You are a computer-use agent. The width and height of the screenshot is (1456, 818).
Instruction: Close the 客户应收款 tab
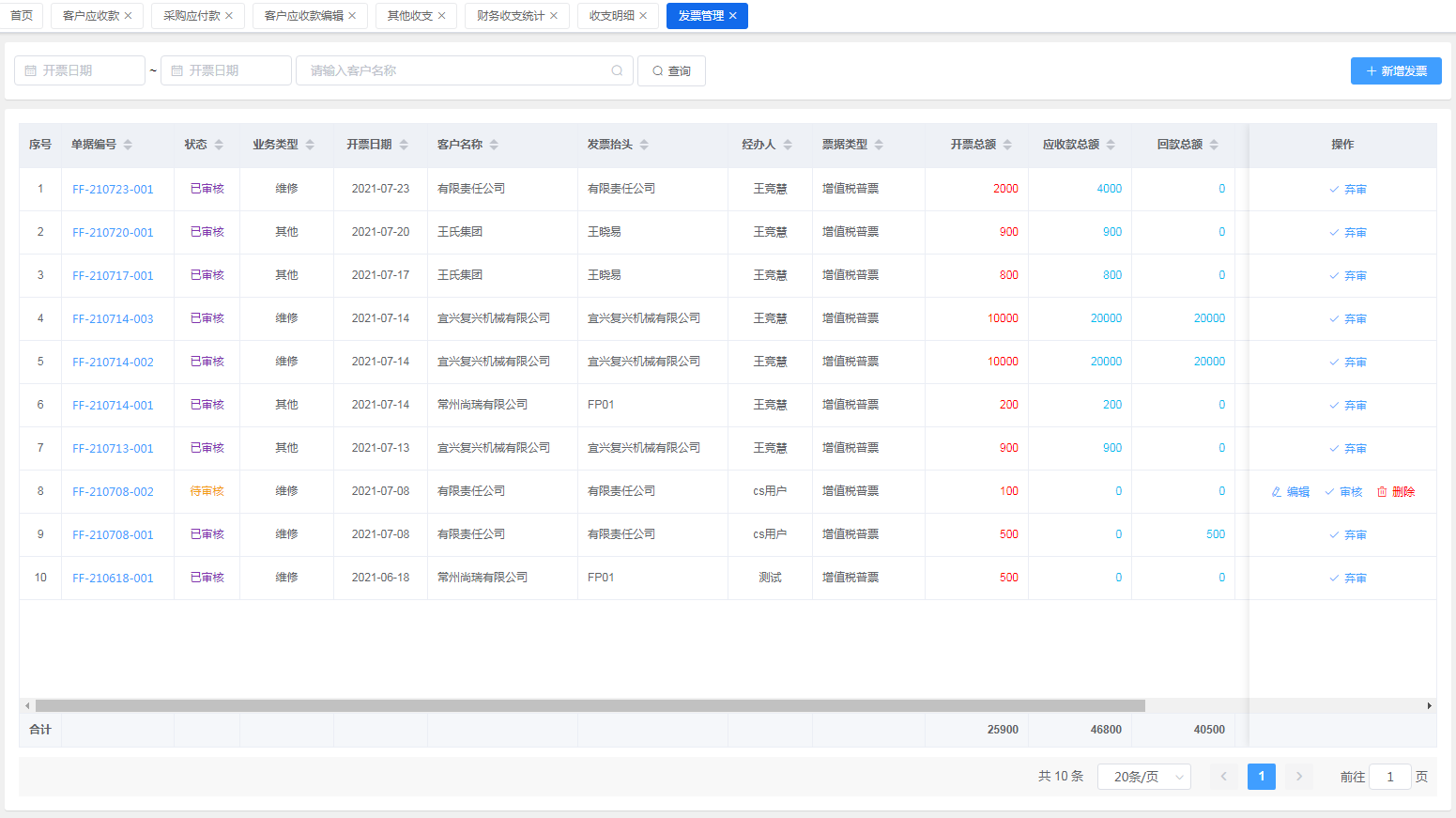coord(129,16)
